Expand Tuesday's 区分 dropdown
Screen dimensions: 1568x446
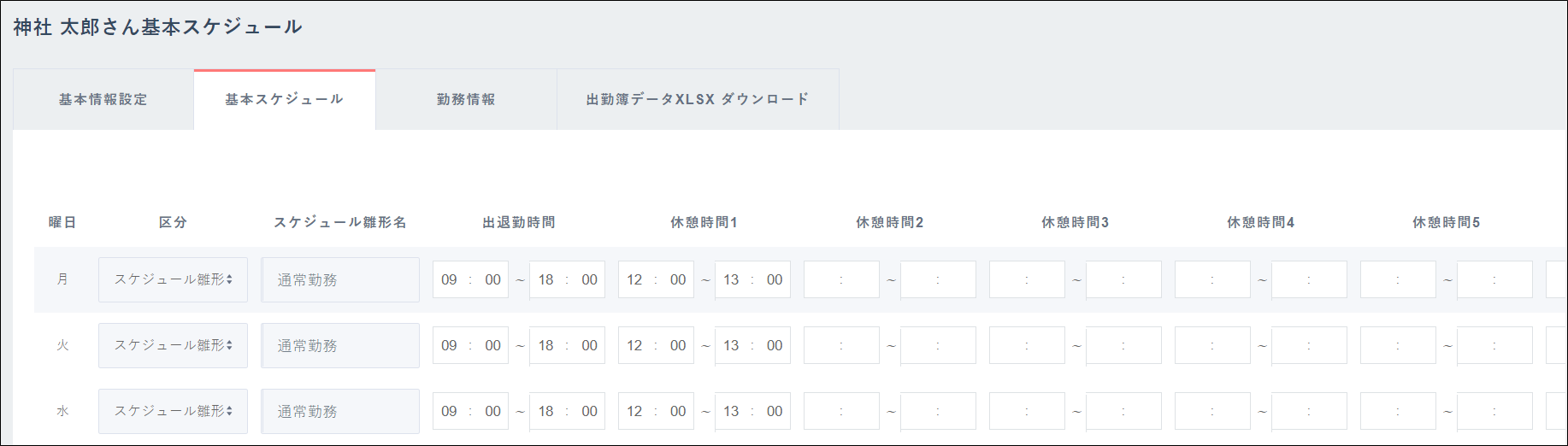[173, 345]
